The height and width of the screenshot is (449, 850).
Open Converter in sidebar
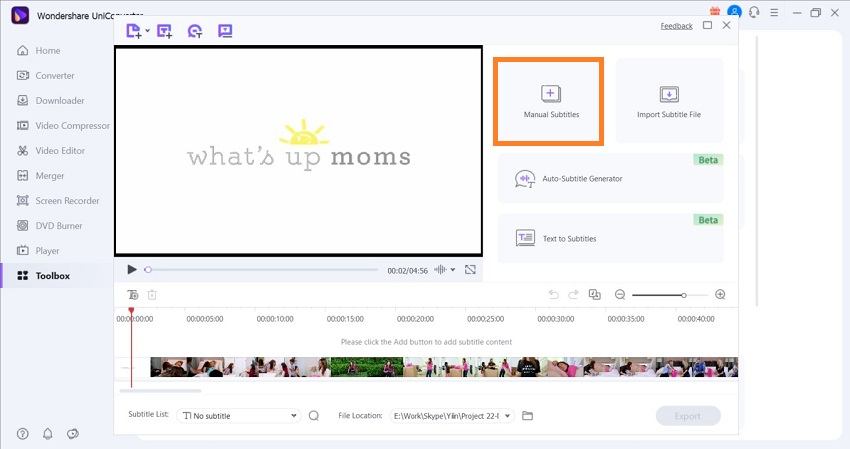pos(46,75)
